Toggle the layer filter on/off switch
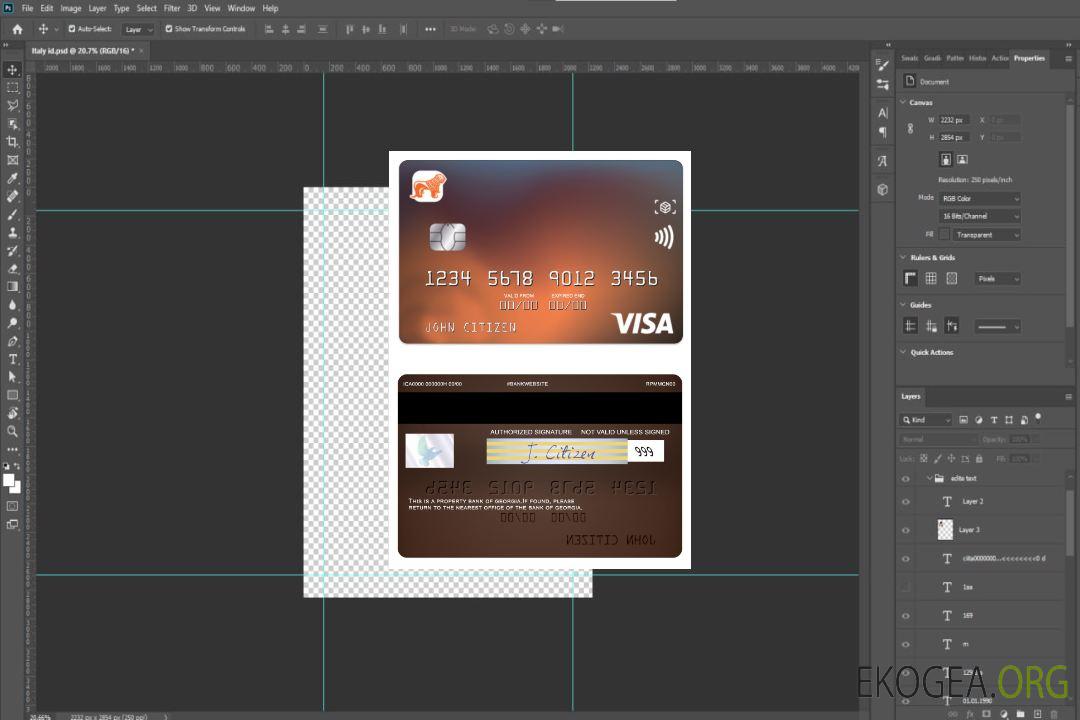1080x720 pixels. (x=1038, y=418)
